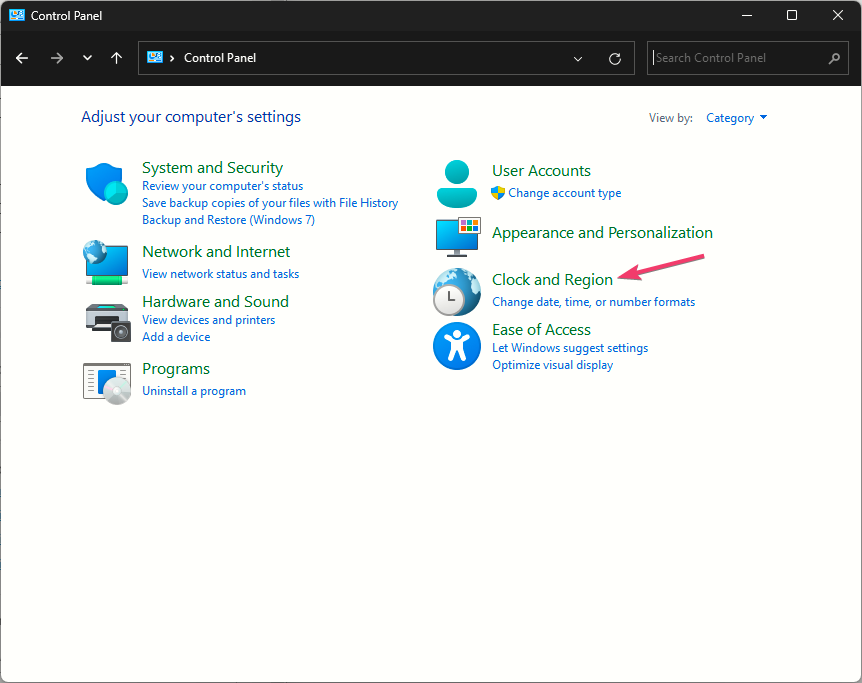Click in the Search Control Panel field
The width and height of the screenshot is (862, 683).
point(738,58)
